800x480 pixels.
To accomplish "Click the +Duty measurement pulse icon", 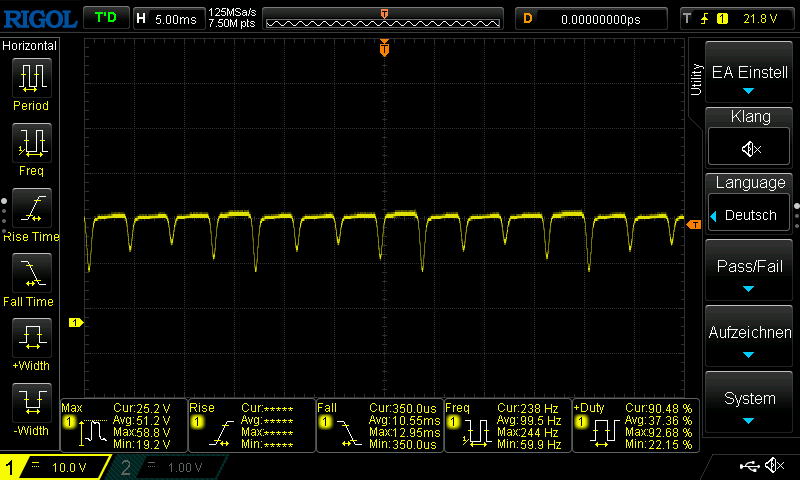I will click(605, 433).
